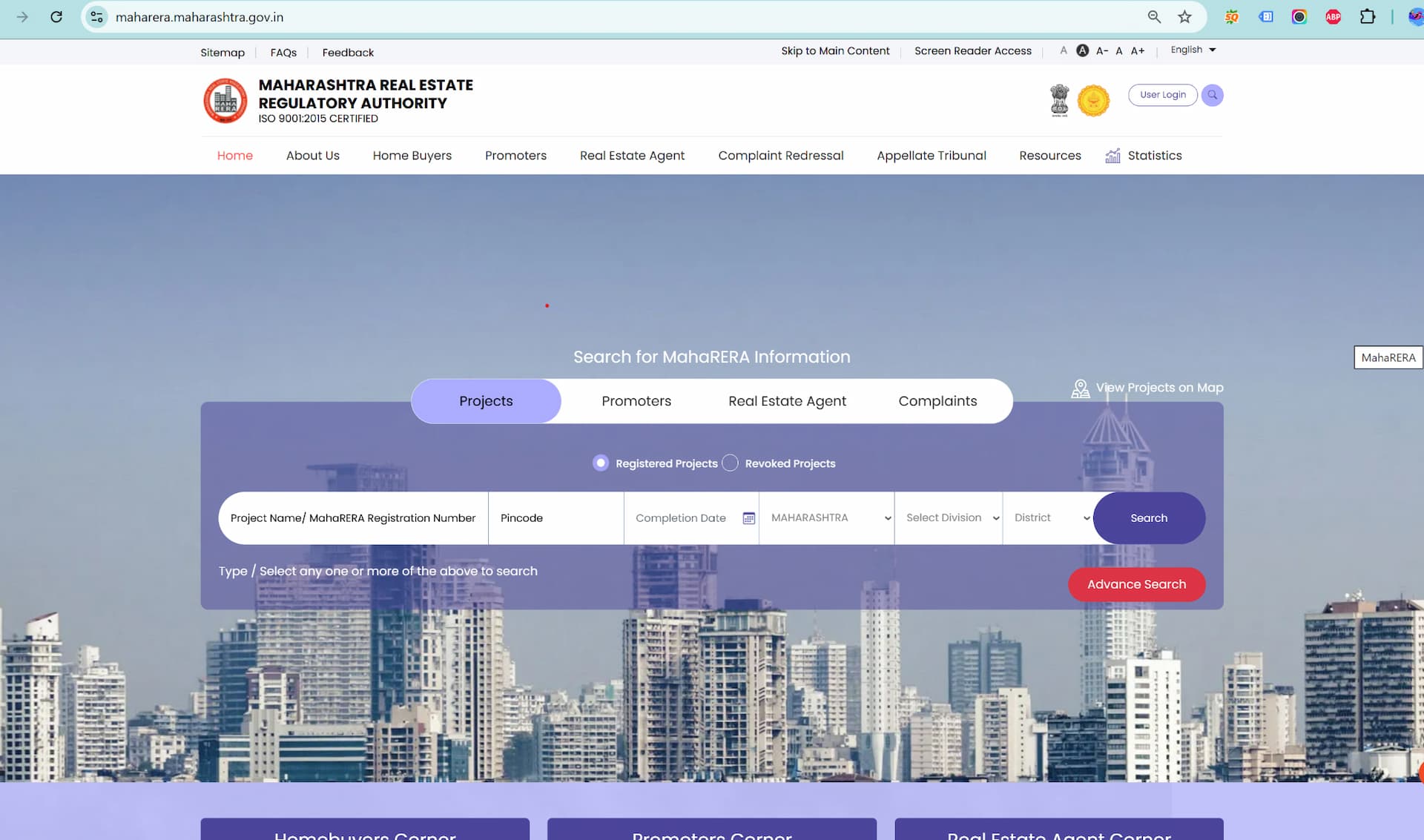The height and width of the screenshot is (840, 1424).
Task: Select Registered Projects radio button
Action: click(601, 463)
